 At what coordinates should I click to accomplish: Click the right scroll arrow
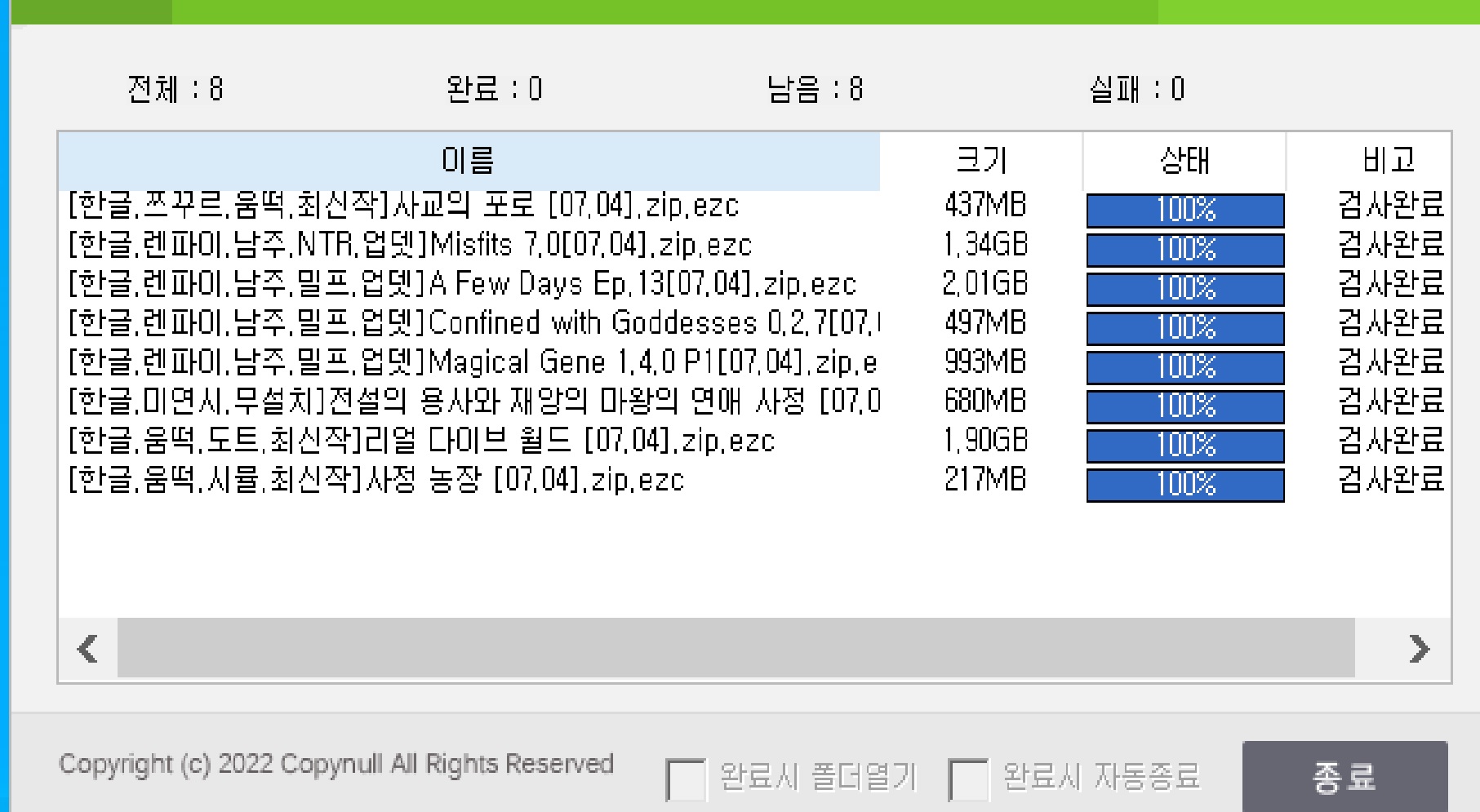(x=1419, y=650)
